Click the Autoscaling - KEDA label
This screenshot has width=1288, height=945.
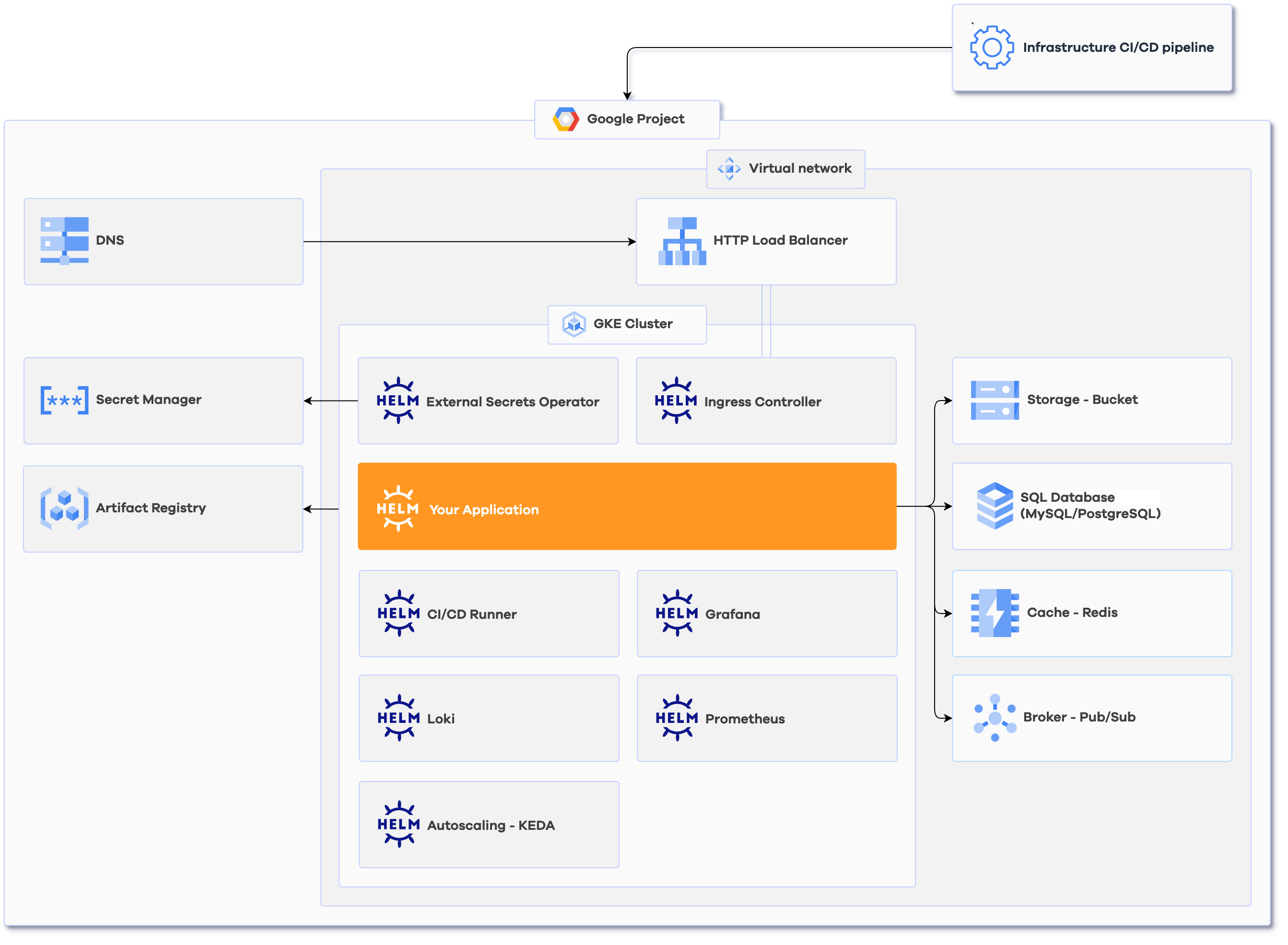point(491,826)
